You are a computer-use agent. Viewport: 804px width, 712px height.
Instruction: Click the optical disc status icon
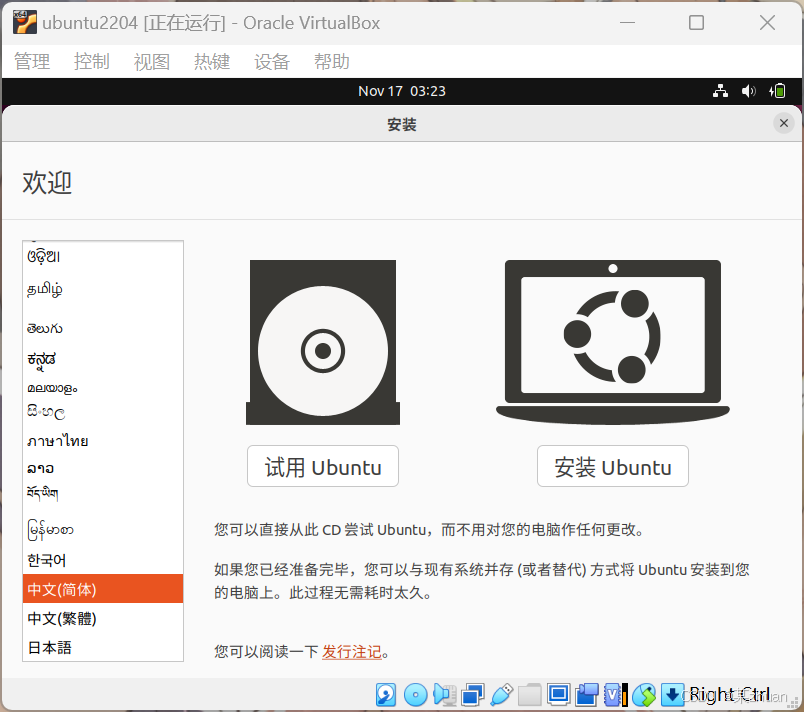415,695
